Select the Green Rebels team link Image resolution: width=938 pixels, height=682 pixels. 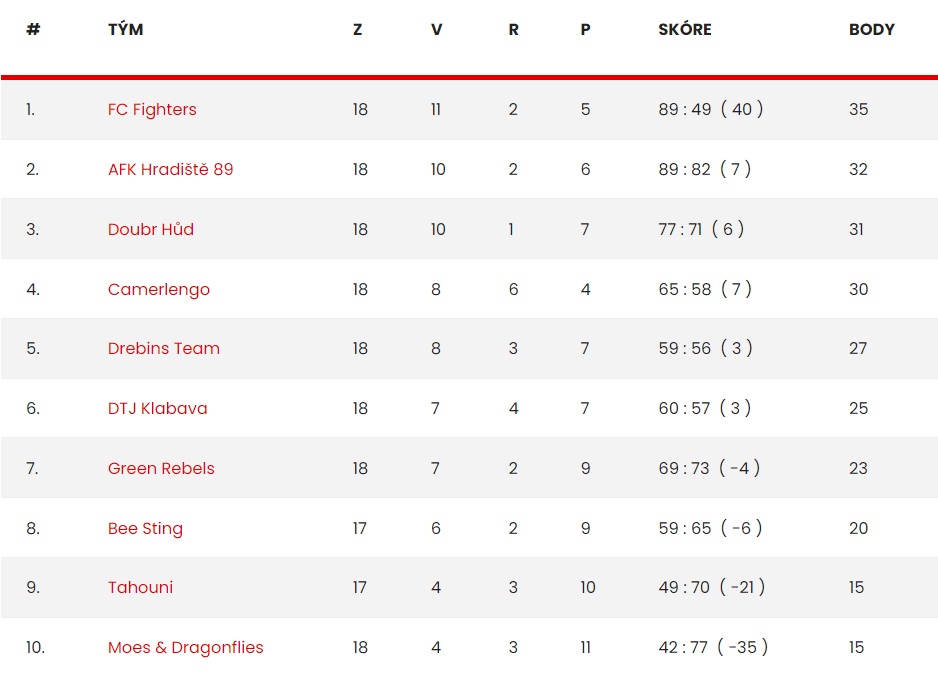[x=161, y=468]
